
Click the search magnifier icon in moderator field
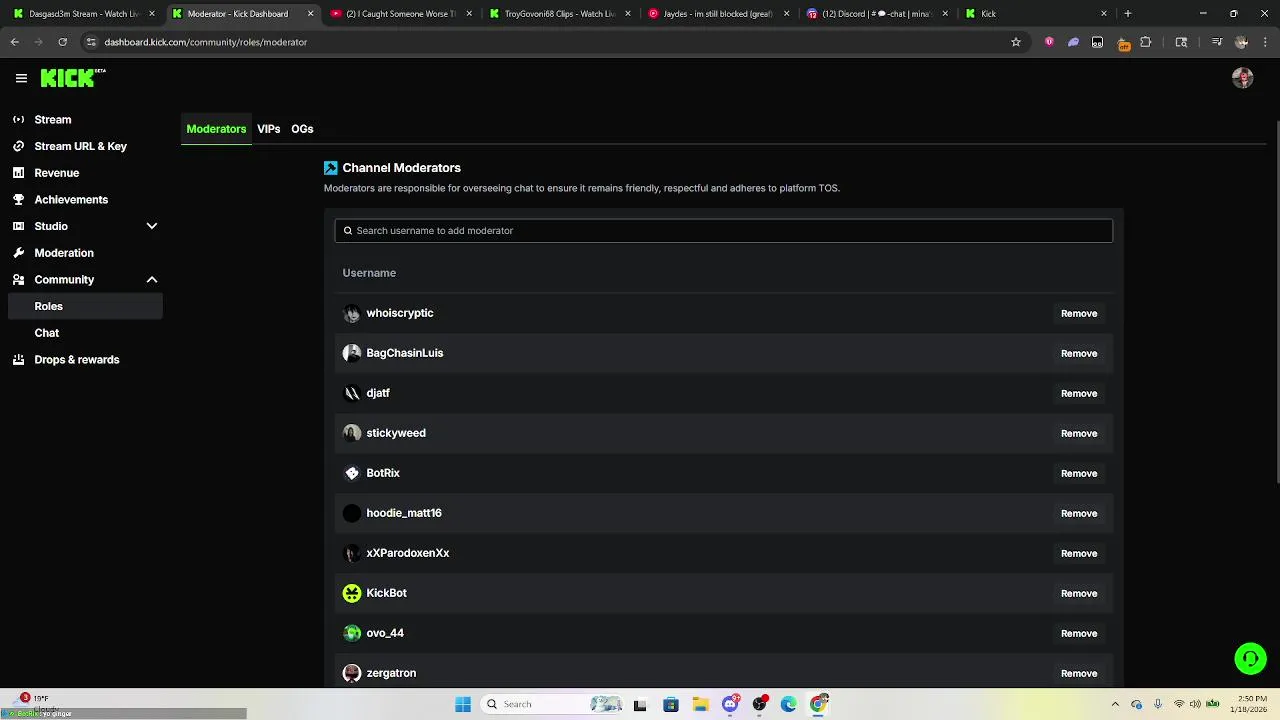tap(348, 230)
